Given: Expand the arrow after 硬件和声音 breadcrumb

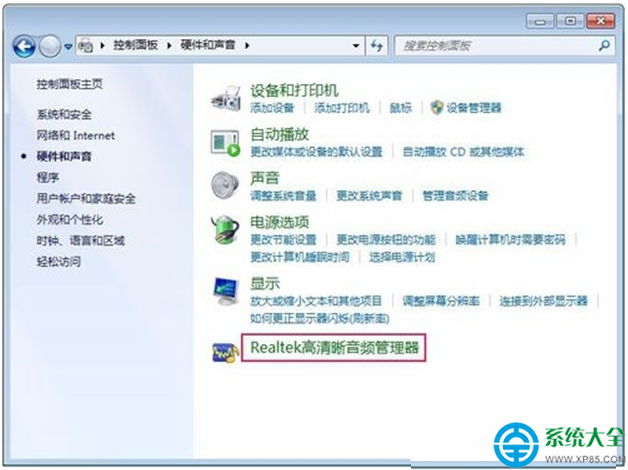Looking at the screenshot, I should [x=247, y=46].
